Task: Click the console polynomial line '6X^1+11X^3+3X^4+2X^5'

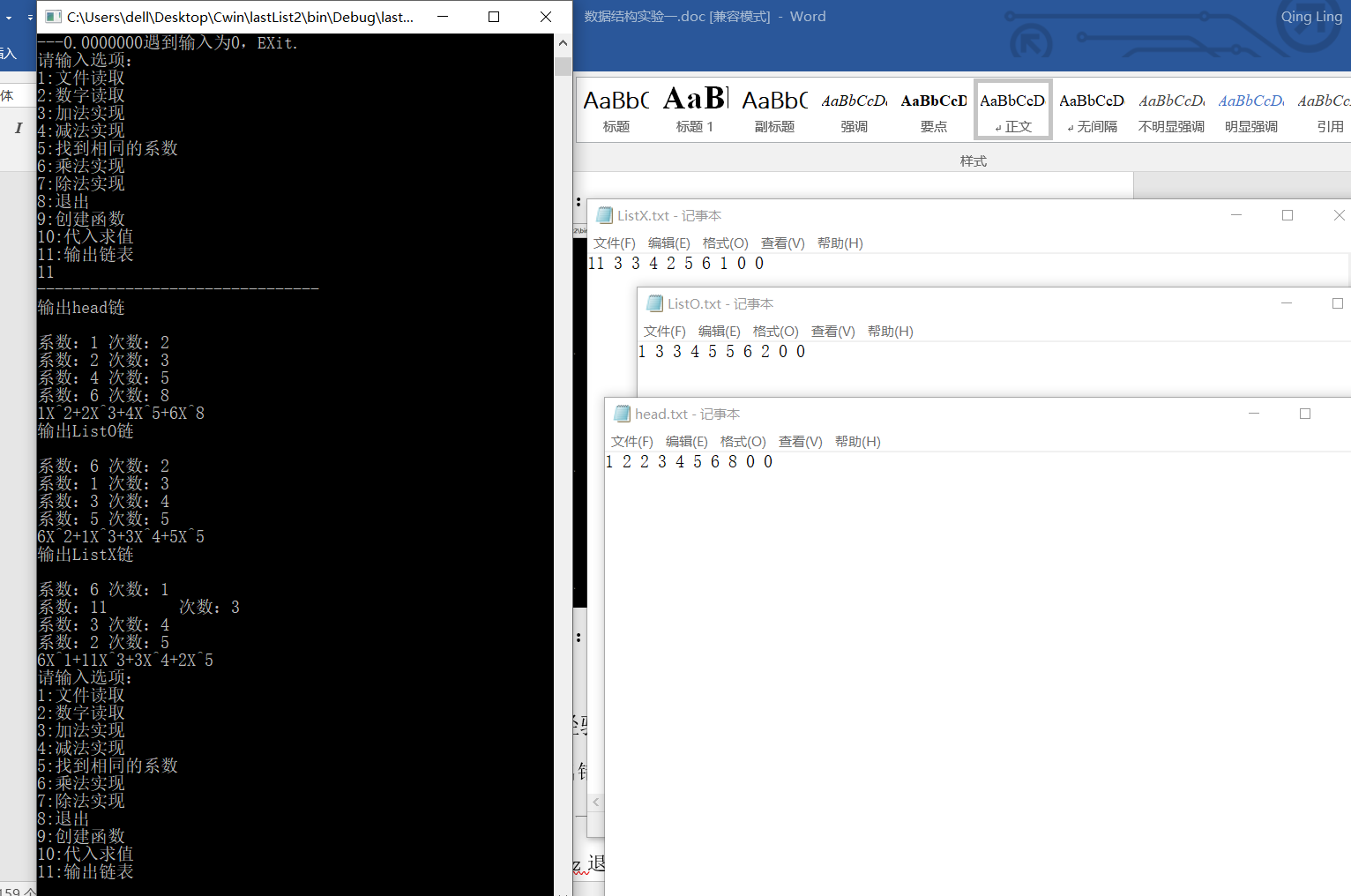Action: click(x=125, y=661)
